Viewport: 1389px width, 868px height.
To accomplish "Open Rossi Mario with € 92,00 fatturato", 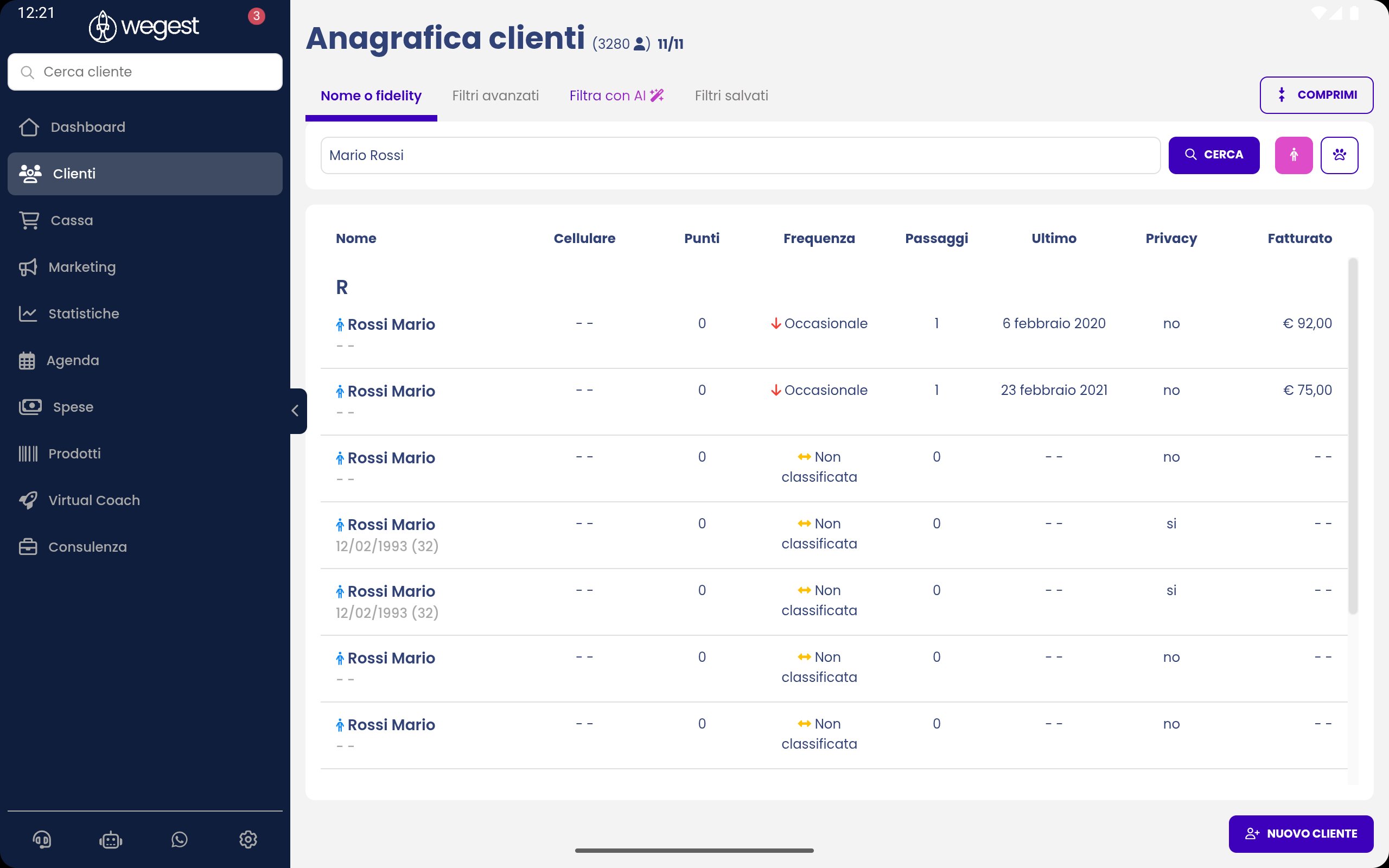I will 391,325.
